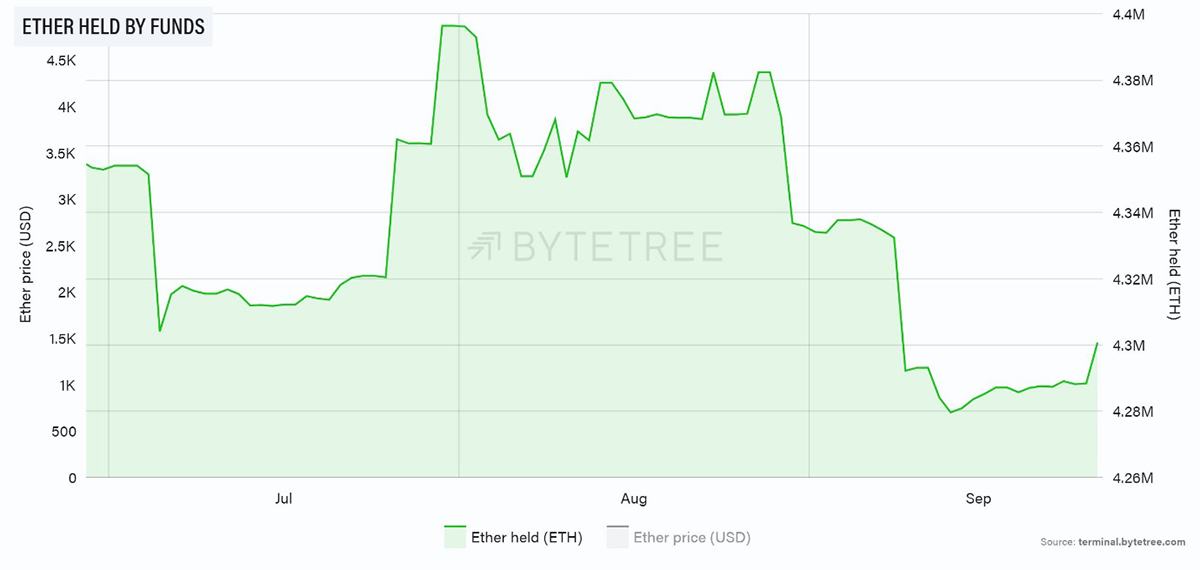
Task: Select the Sep label on time axis
Action: [x=978, y=498]
